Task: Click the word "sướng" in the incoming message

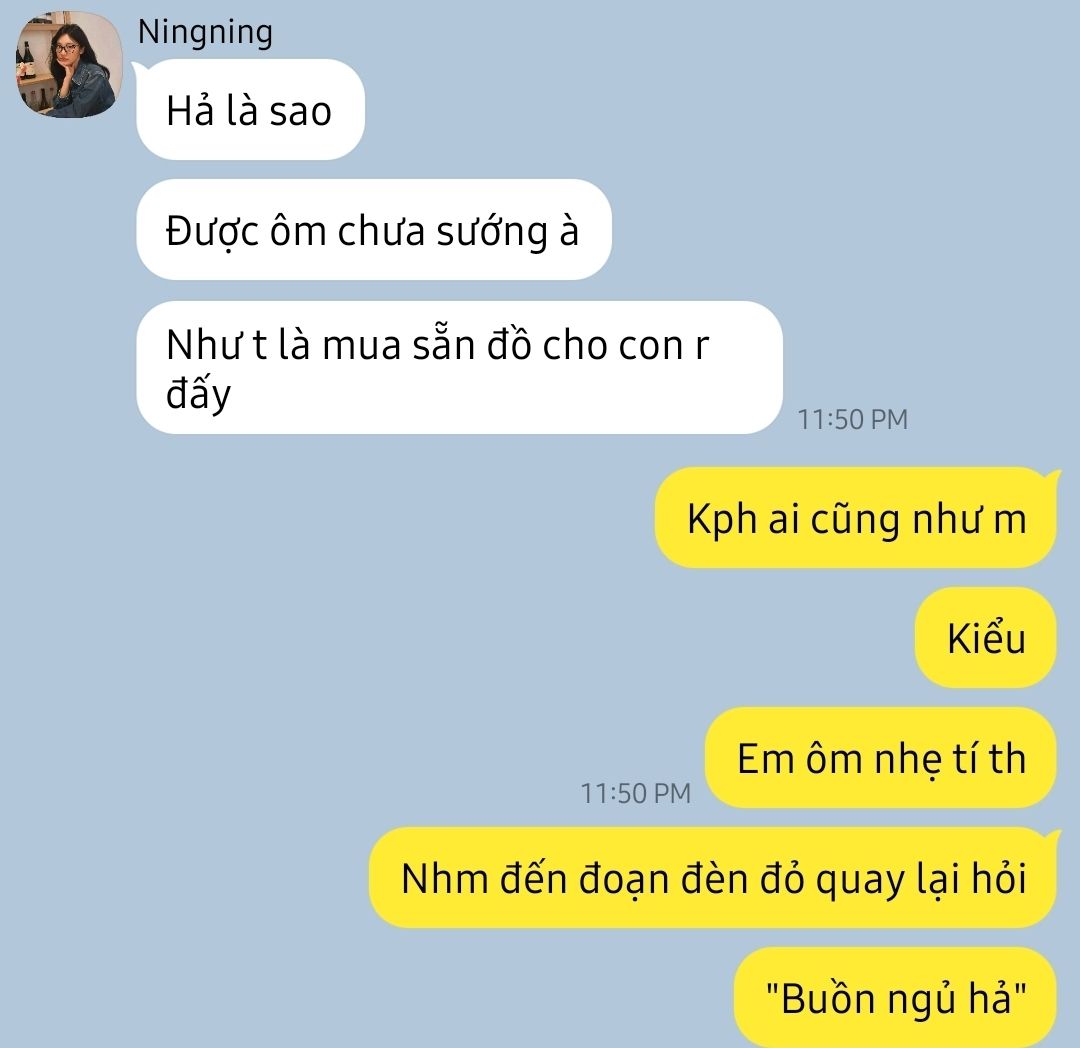Action: (492, 232)
